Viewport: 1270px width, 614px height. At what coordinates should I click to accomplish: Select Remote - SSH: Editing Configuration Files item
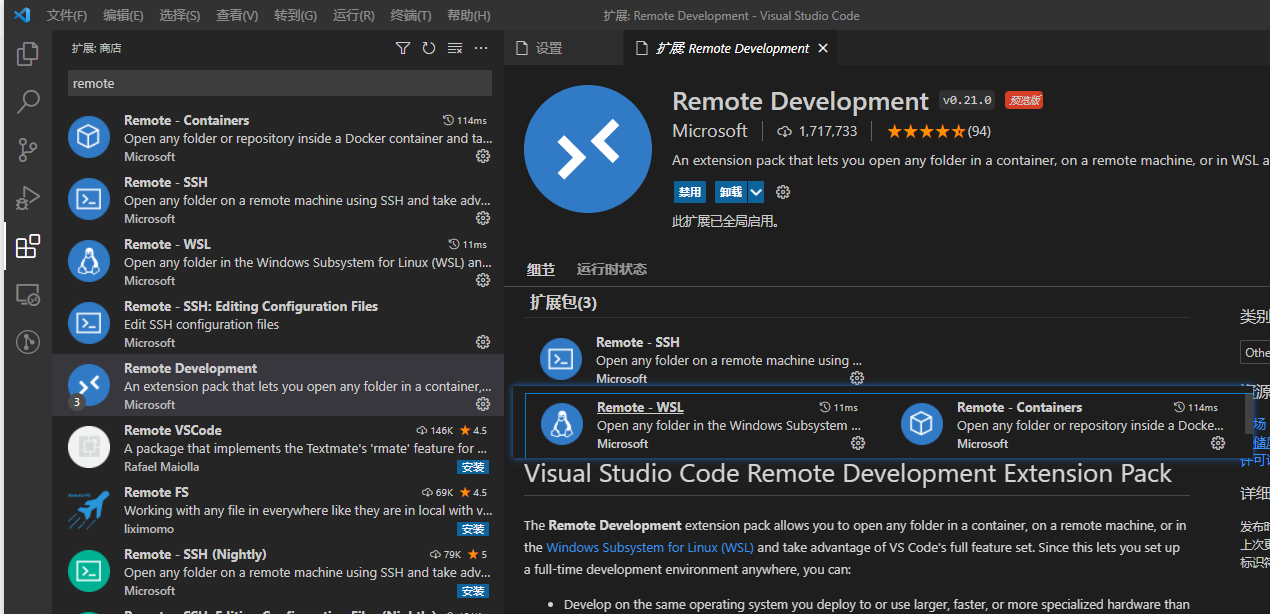278,323
